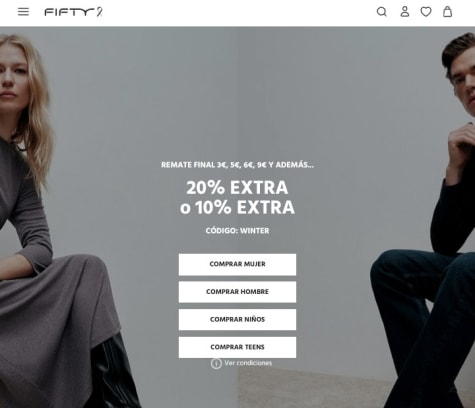
Task: Click the Fifty logo to go home
Action: coord(73,12)
